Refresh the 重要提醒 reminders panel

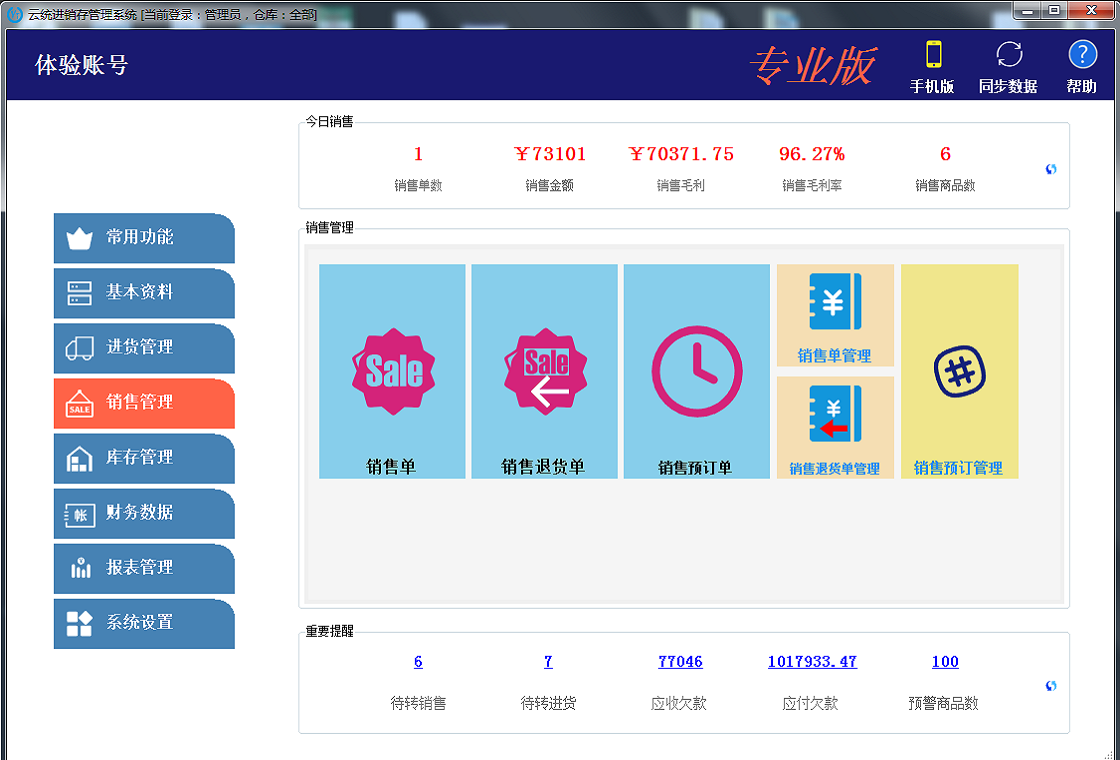coord(1051,686)
